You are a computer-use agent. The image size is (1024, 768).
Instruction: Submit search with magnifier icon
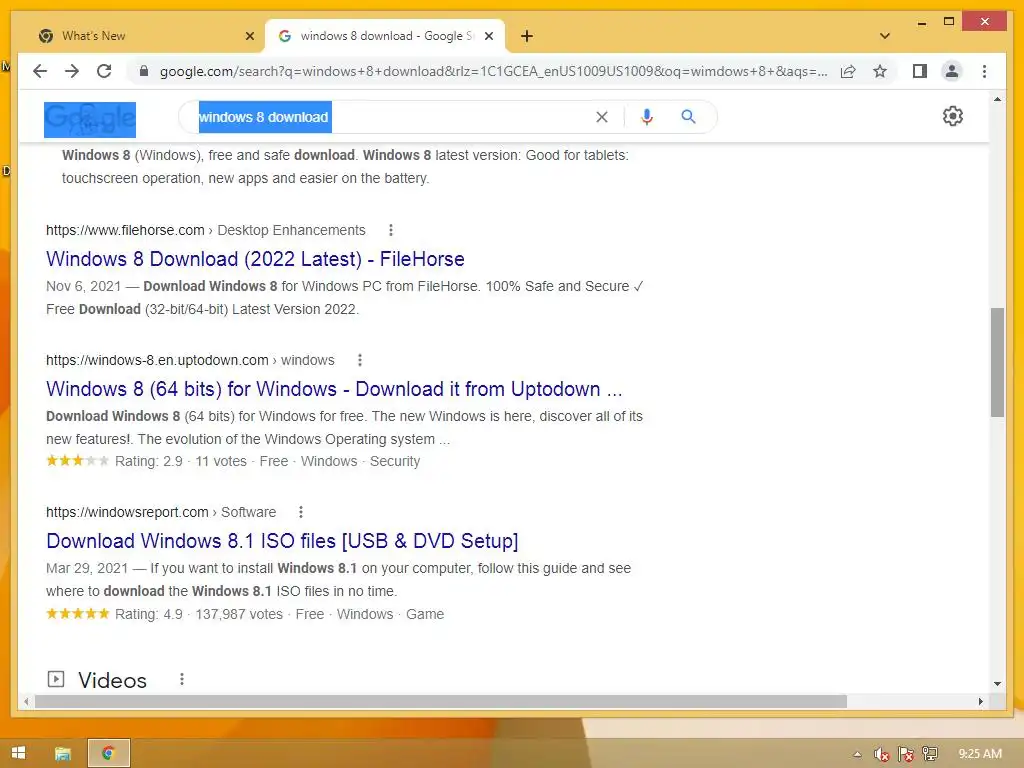688,117
